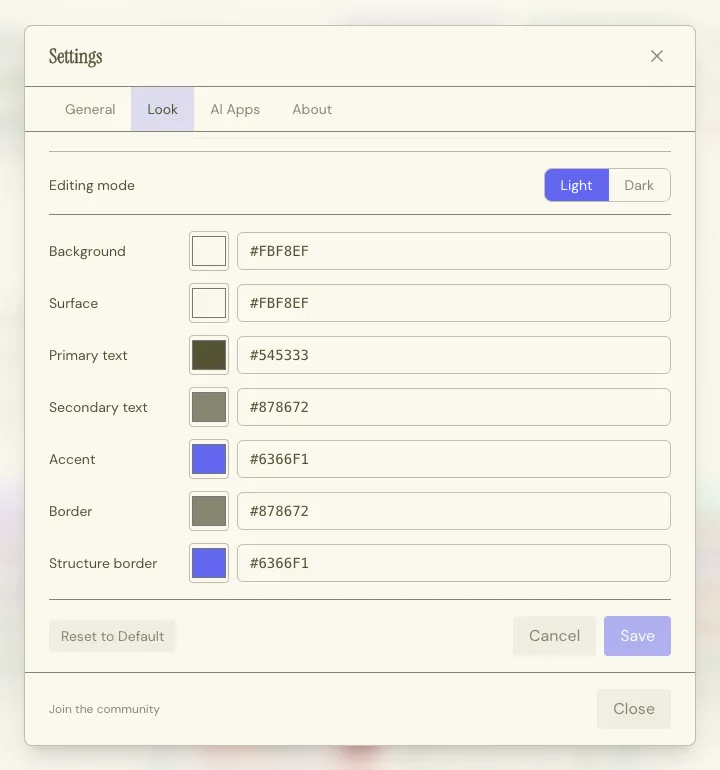Screen dimensions: 720x770
Task: Click the Secondary text row label
Action: (x=98, y=408)
